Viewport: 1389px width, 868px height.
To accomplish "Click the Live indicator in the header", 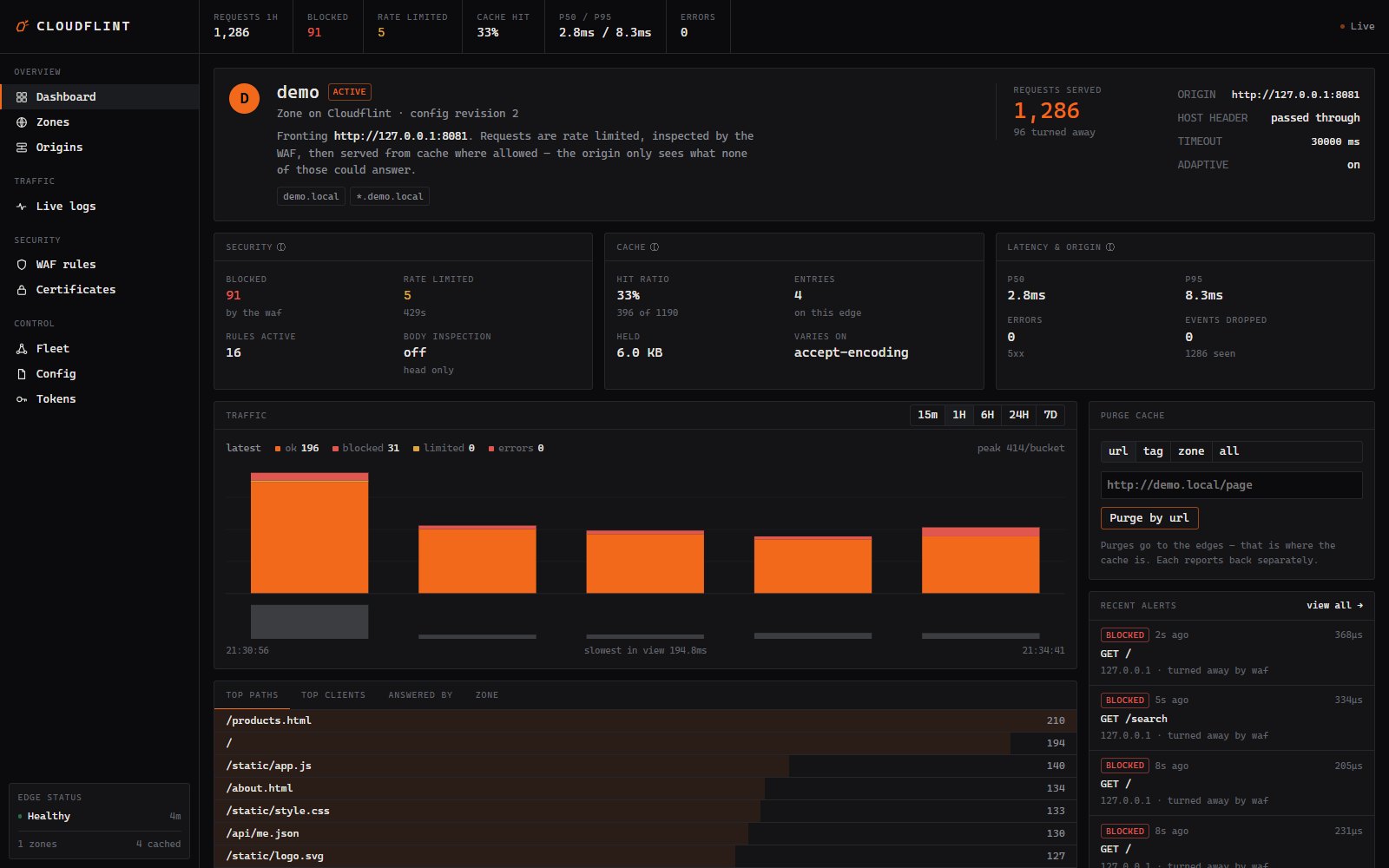I will 1357,26.
